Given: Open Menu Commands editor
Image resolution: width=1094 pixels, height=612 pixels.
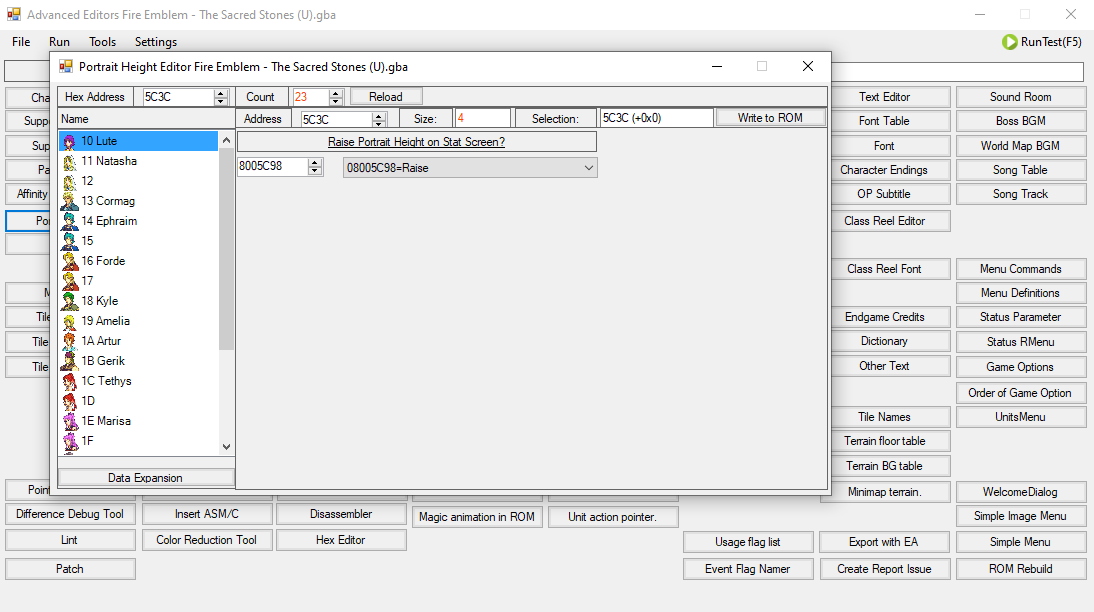Looking at the screenshot, I should [1021, 269].
